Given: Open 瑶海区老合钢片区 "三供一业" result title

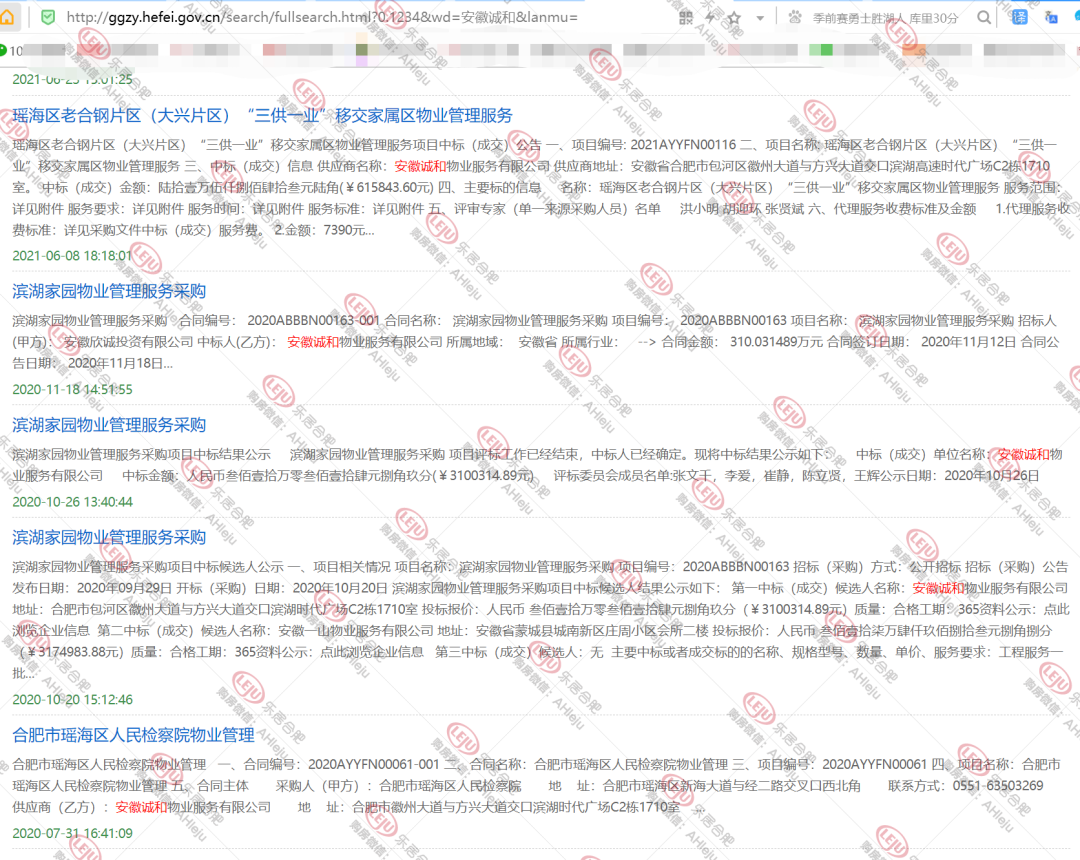Looking at the screenshot, I should (x=262, y=115).
